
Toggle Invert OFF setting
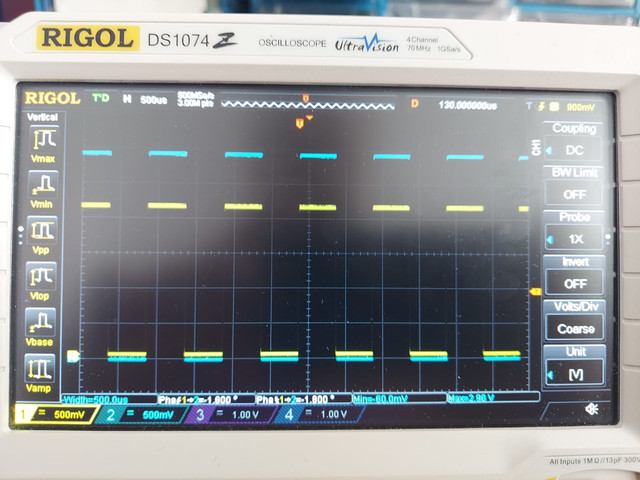click(575, 276)
